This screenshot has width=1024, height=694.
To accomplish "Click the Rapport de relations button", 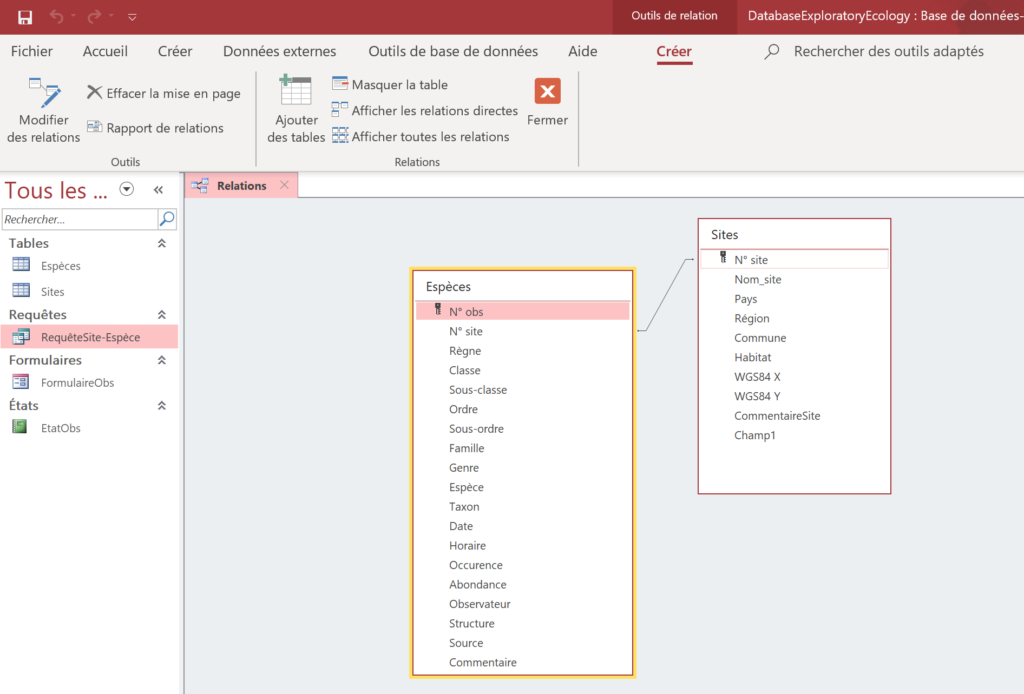I will pyautogui.click(x=155, y=128).
